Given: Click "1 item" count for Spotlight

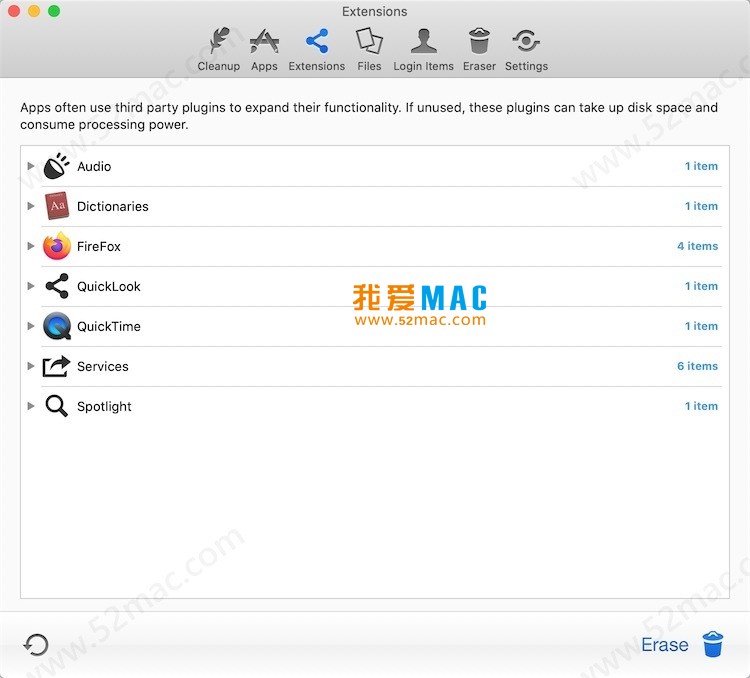Looking at the screenshot, I should pyautogui.click(x=701, y=406).
